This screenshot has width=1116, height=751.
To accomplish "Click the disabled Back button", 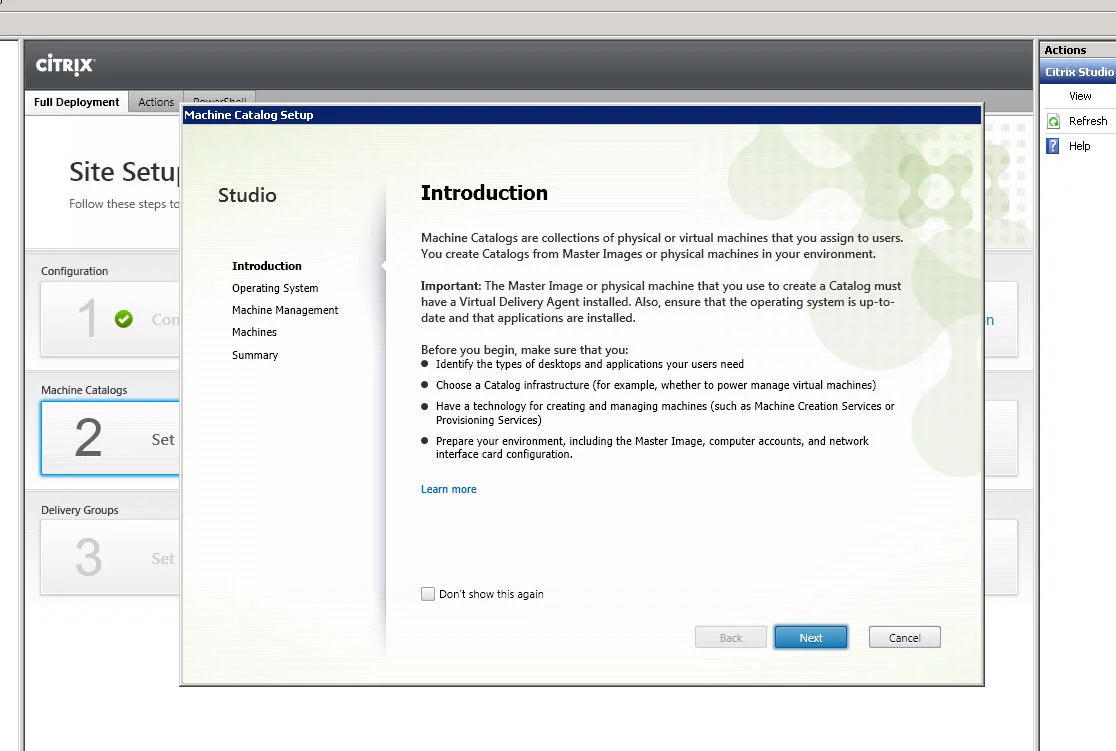I will click(731, 637).
